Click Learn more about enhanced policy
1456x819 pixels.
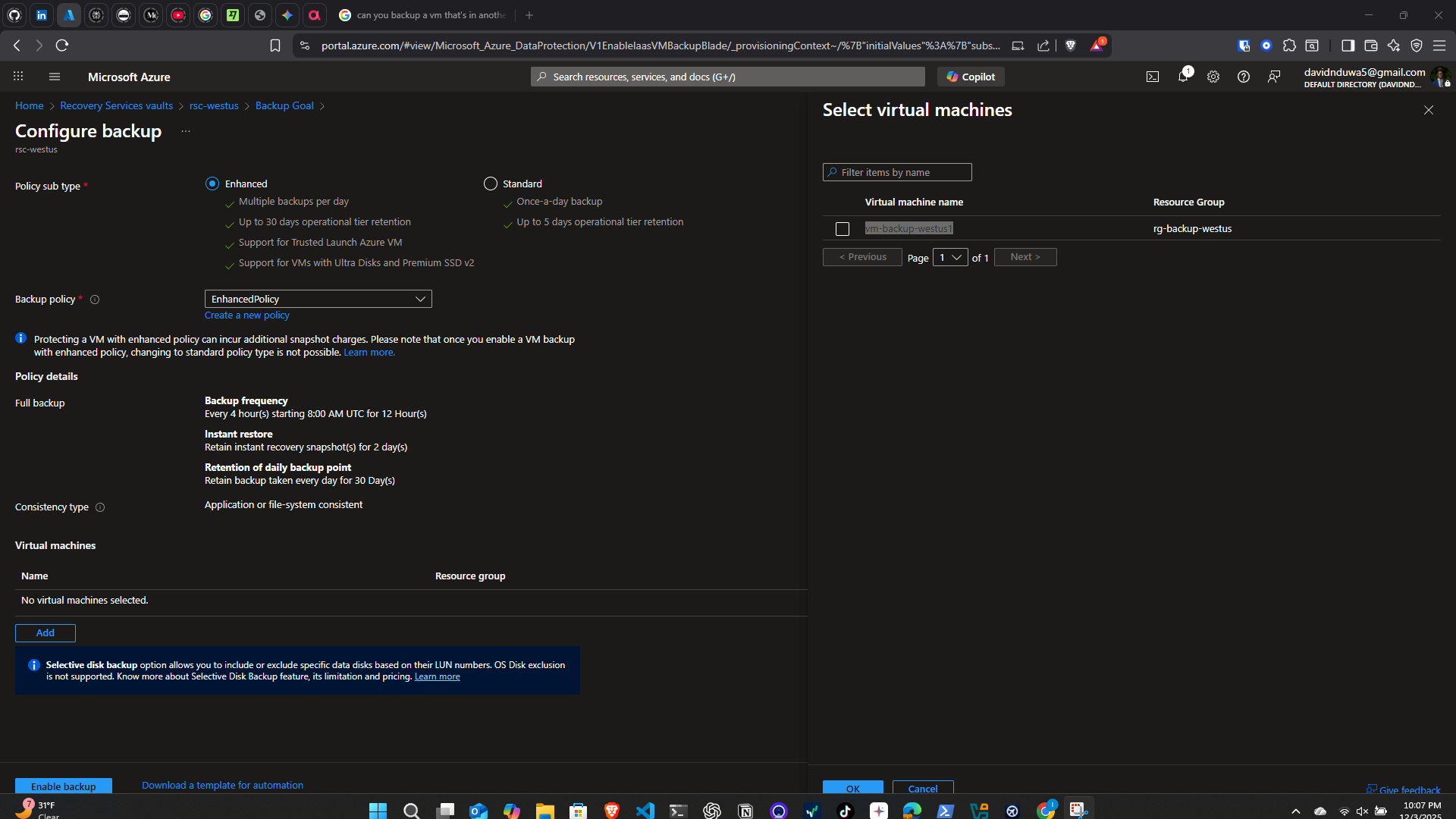click(369, 353)
